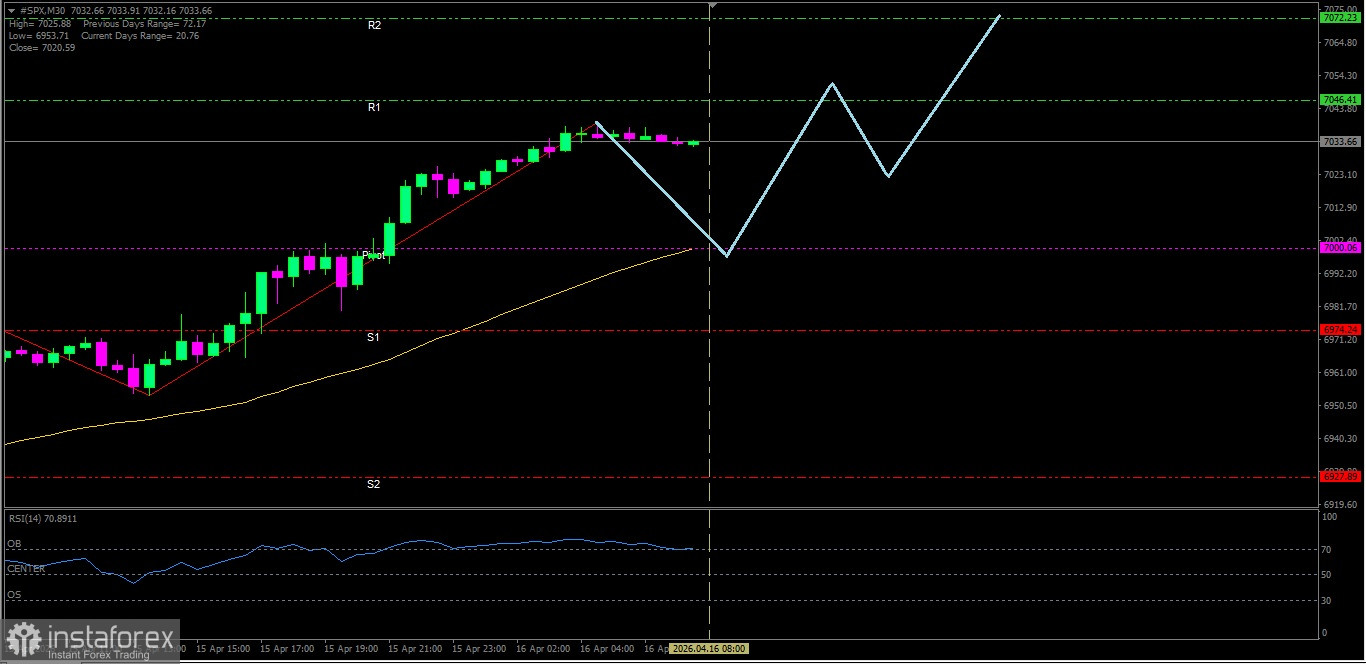Click the CENTER level label in RSI
1366x664 pixels.
[26, 568]
